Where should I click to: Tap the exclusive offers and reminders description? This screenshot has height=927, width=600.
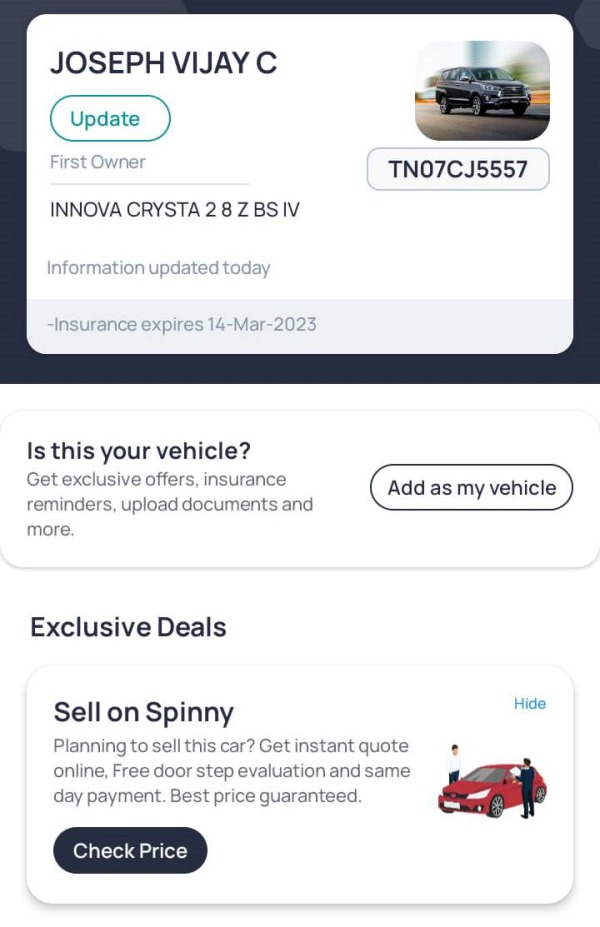(x=170, y=504)
